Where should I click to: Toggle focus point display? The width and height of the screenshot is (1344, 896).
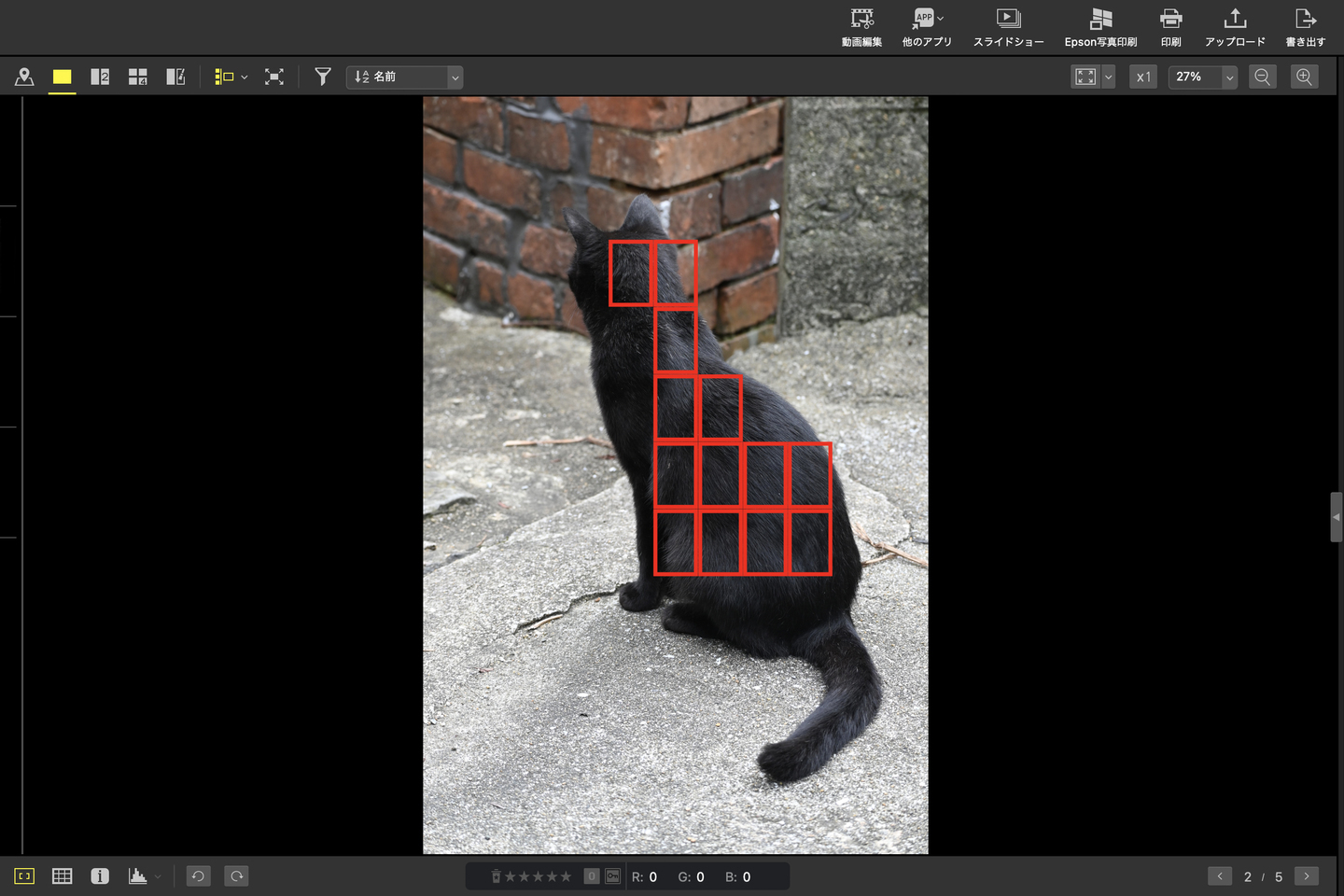[24, 876]
